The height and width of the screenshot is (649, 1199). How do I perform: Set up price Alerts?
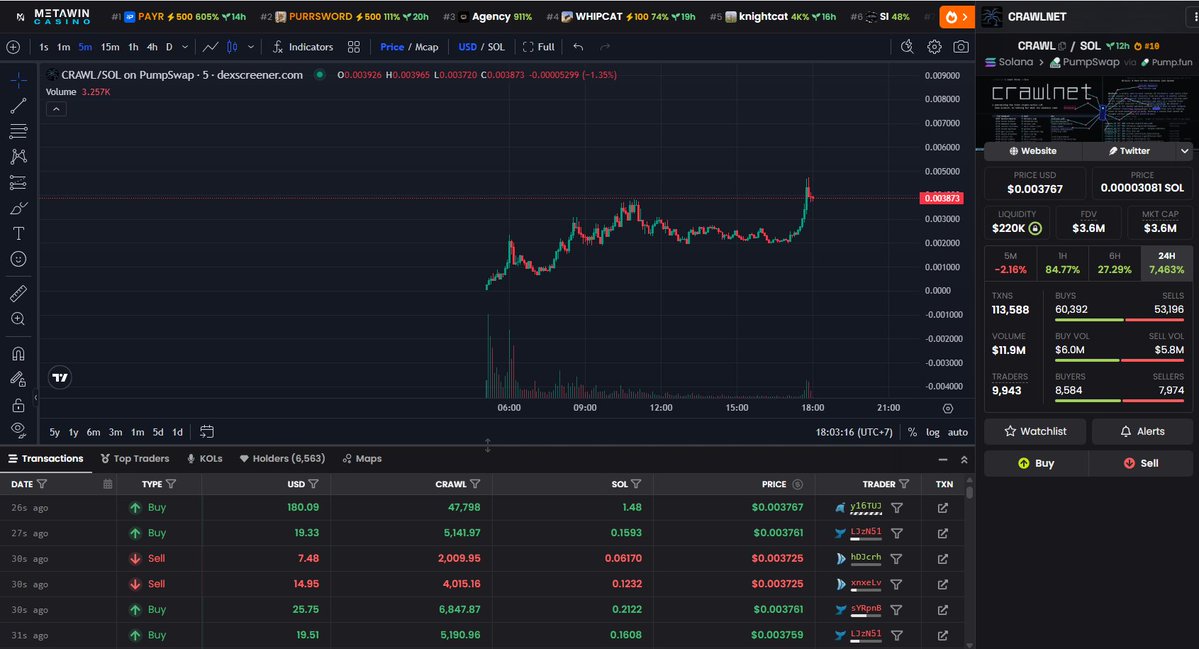[x=1142, y=432]
